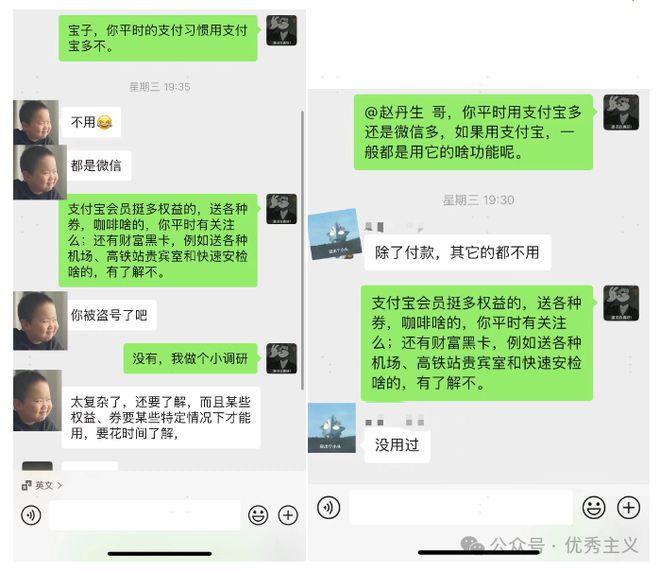Tap the voice input icon in right chat
The image size is (660, 572).
coord(328,507)
